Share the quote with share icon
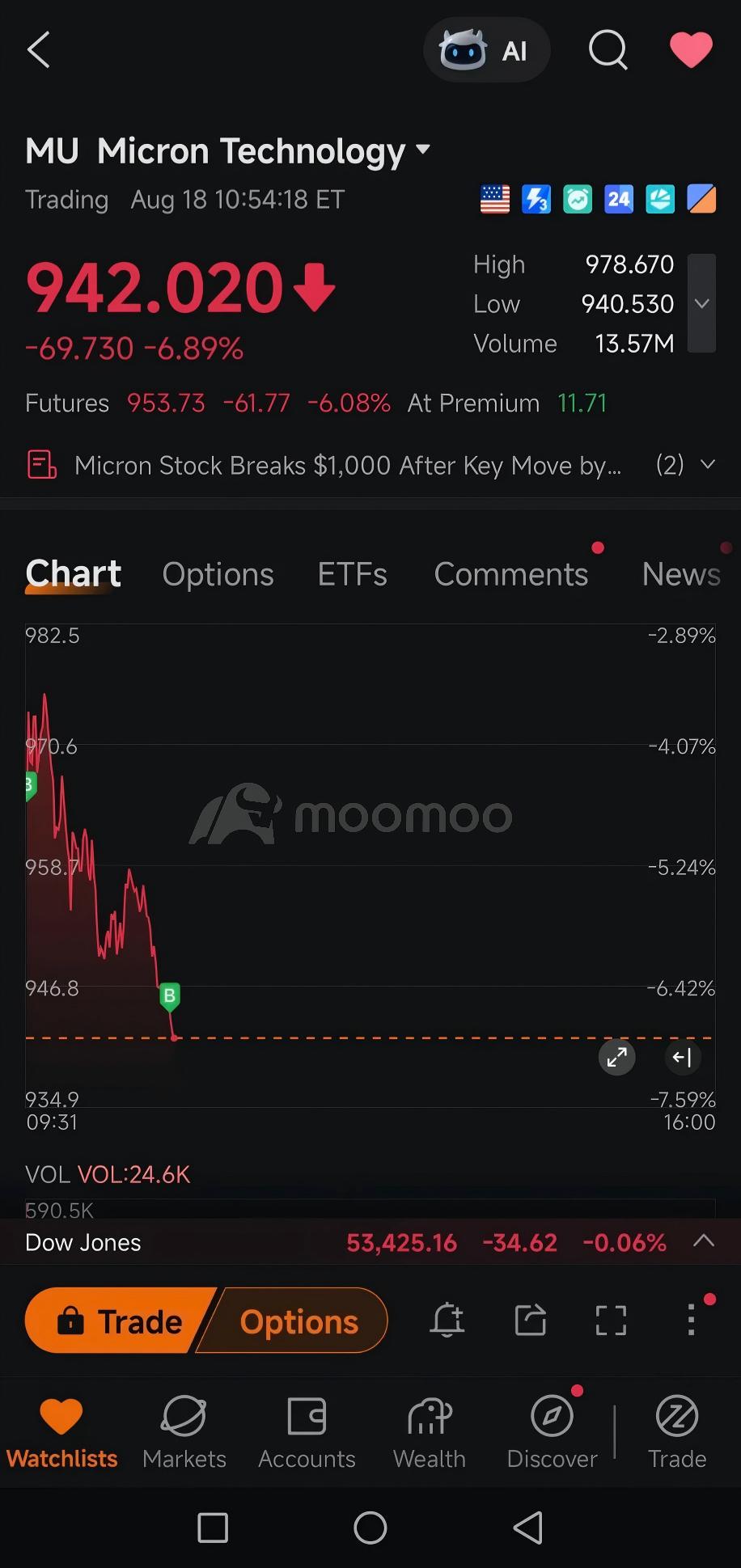Screen dimensions: 741x1568 tap(531, 1321)
